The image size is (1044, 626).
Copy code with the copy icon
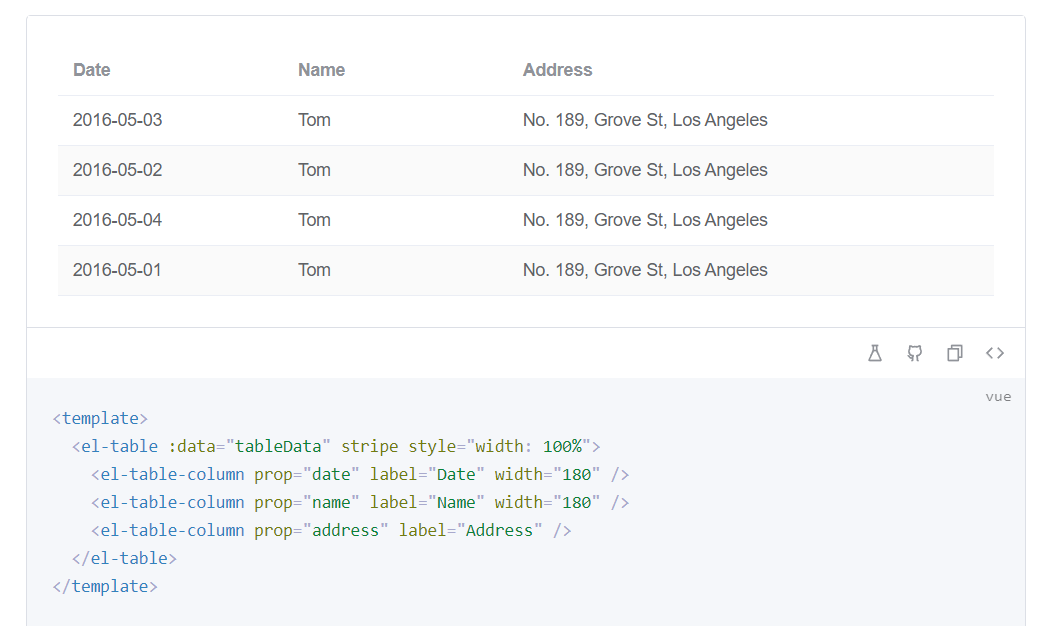[x=955, y=353]
